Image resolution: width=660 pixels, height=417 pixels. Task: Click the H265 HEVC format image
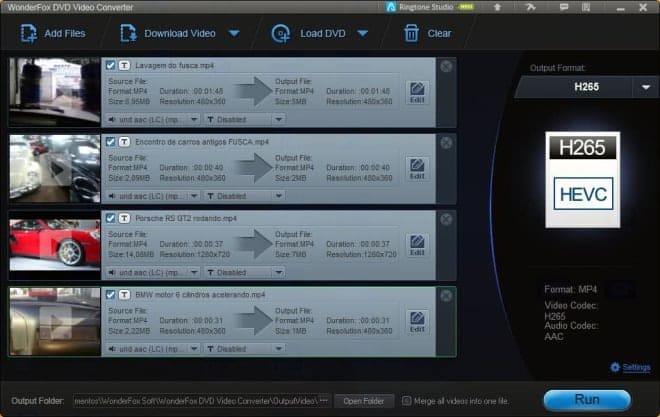pos(583,180)
